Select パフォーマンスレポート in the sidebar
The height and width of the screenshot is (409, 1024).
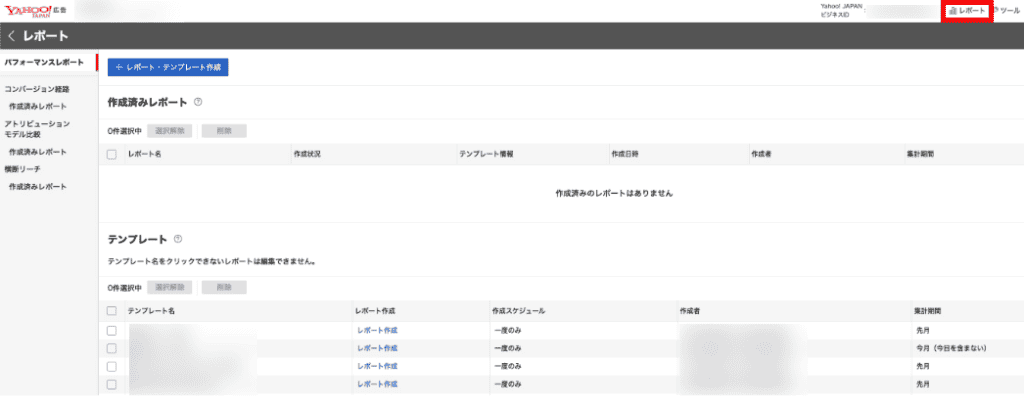tap(44, 63)
